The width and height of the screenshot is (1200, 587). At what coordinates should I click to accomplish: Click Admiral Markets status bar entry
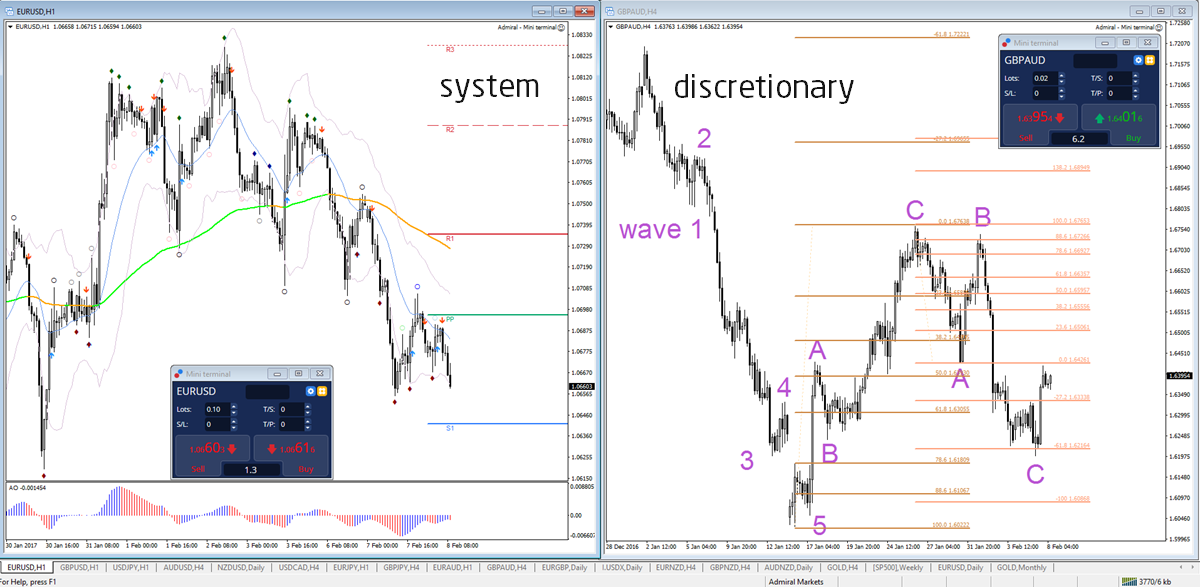(x=796, y=581)
